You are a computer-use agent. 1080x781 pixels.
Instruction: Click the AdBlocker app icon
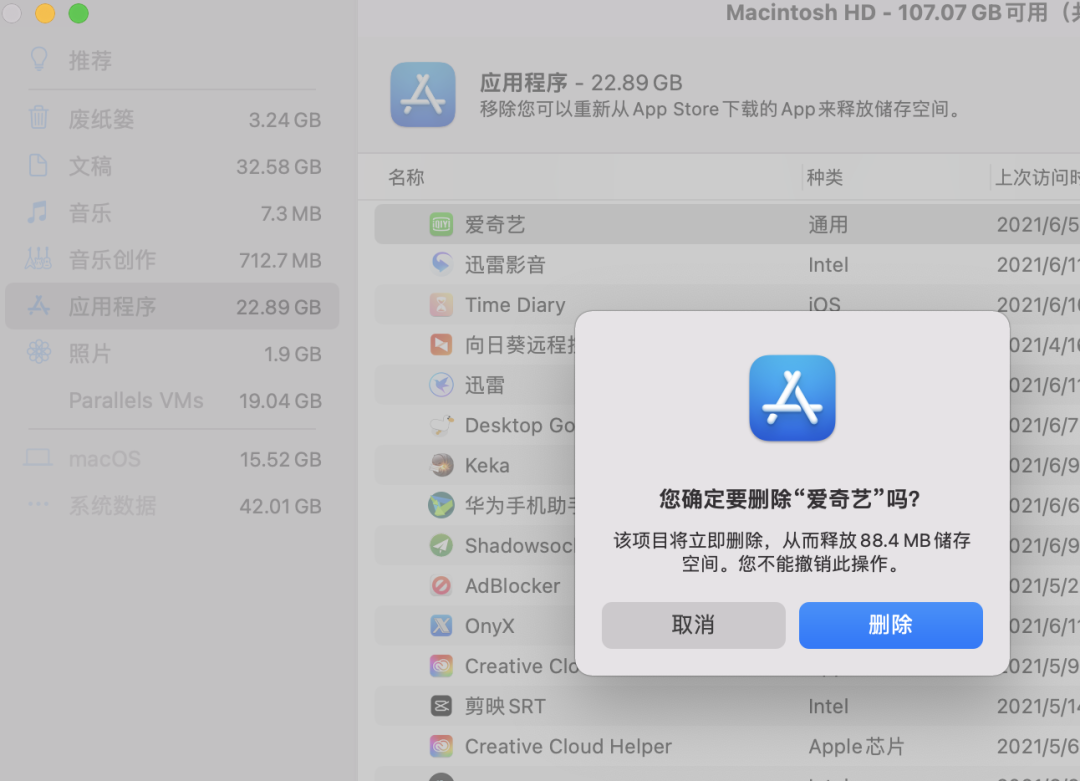click(x=441, y=585)
